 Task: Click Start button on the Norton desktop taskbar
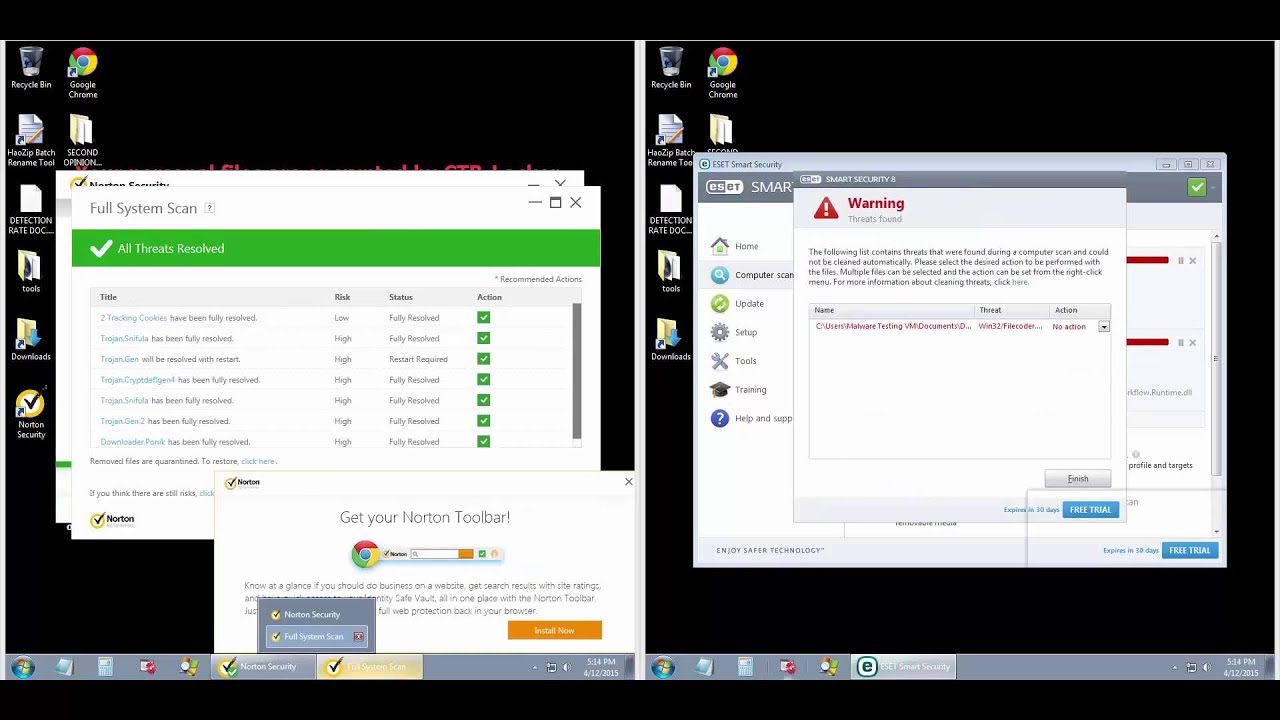click(x=22, y=667)
